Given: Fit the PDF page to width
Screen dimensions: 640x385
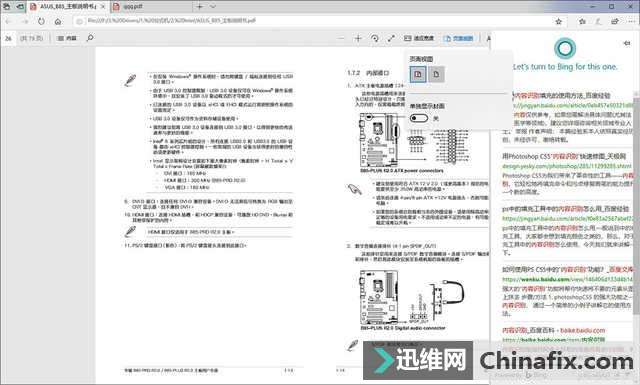Looking at the screenshot, I should [x=419, y=38].
